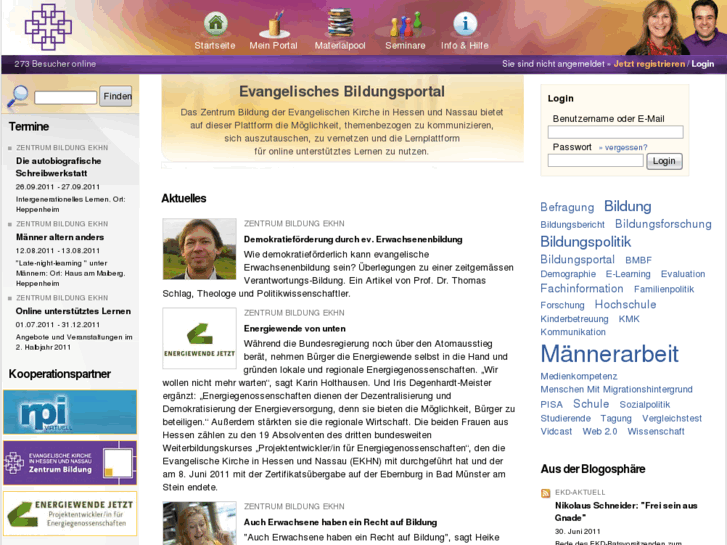Follow the Jetzt registrieren link
The width and height of the screenshot is (727, 545).
click(649, 64)
